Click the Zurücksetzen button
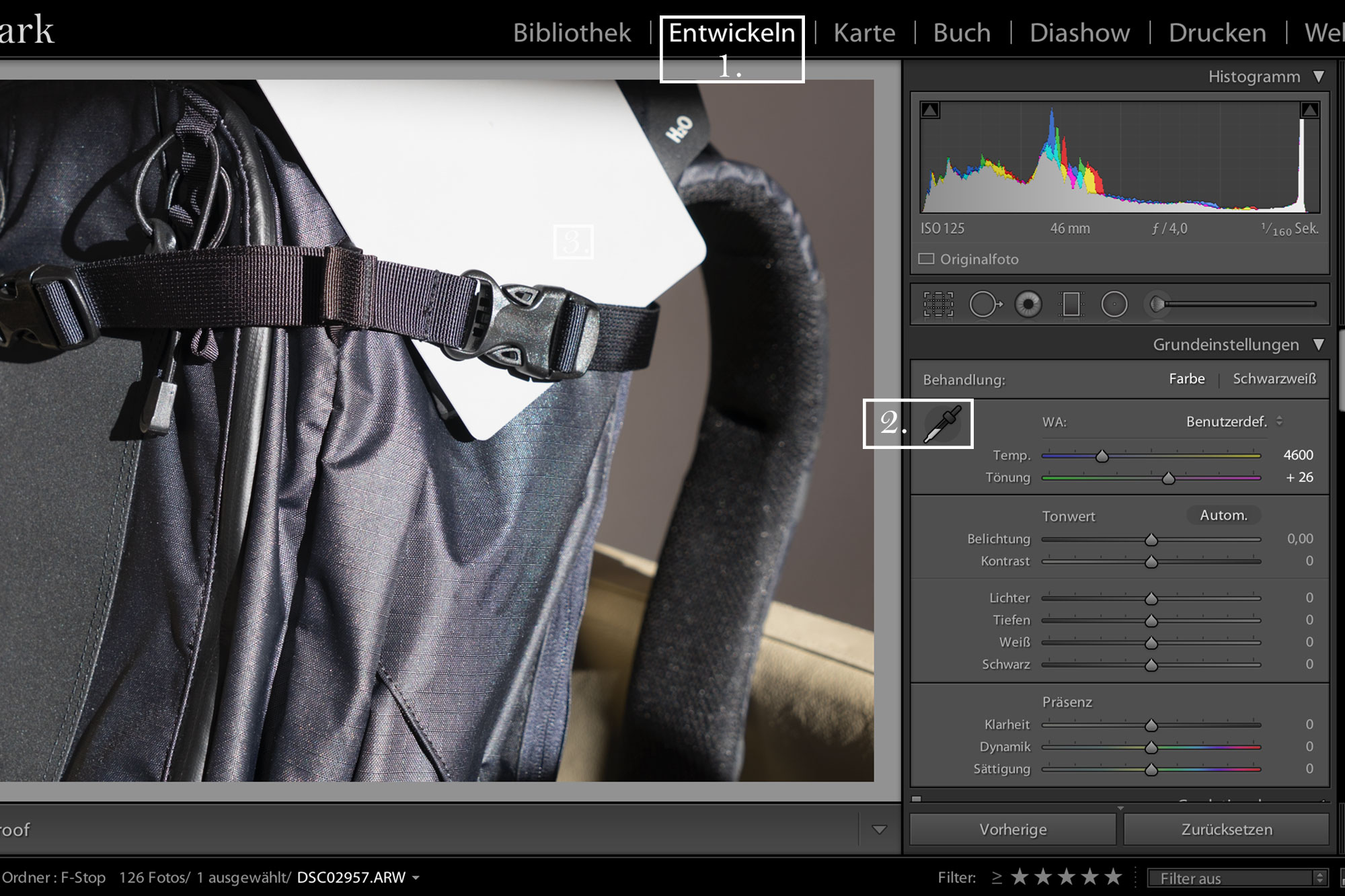This screenshot has width=1345, height=896. [x=1226, y=829]
